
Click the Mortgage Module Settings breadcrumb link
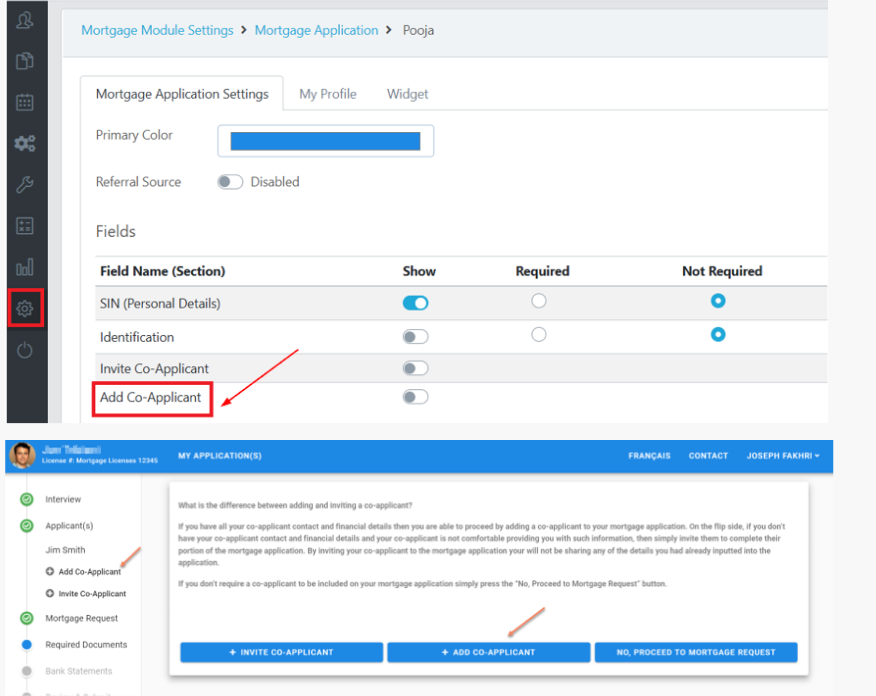coord(157,30)
